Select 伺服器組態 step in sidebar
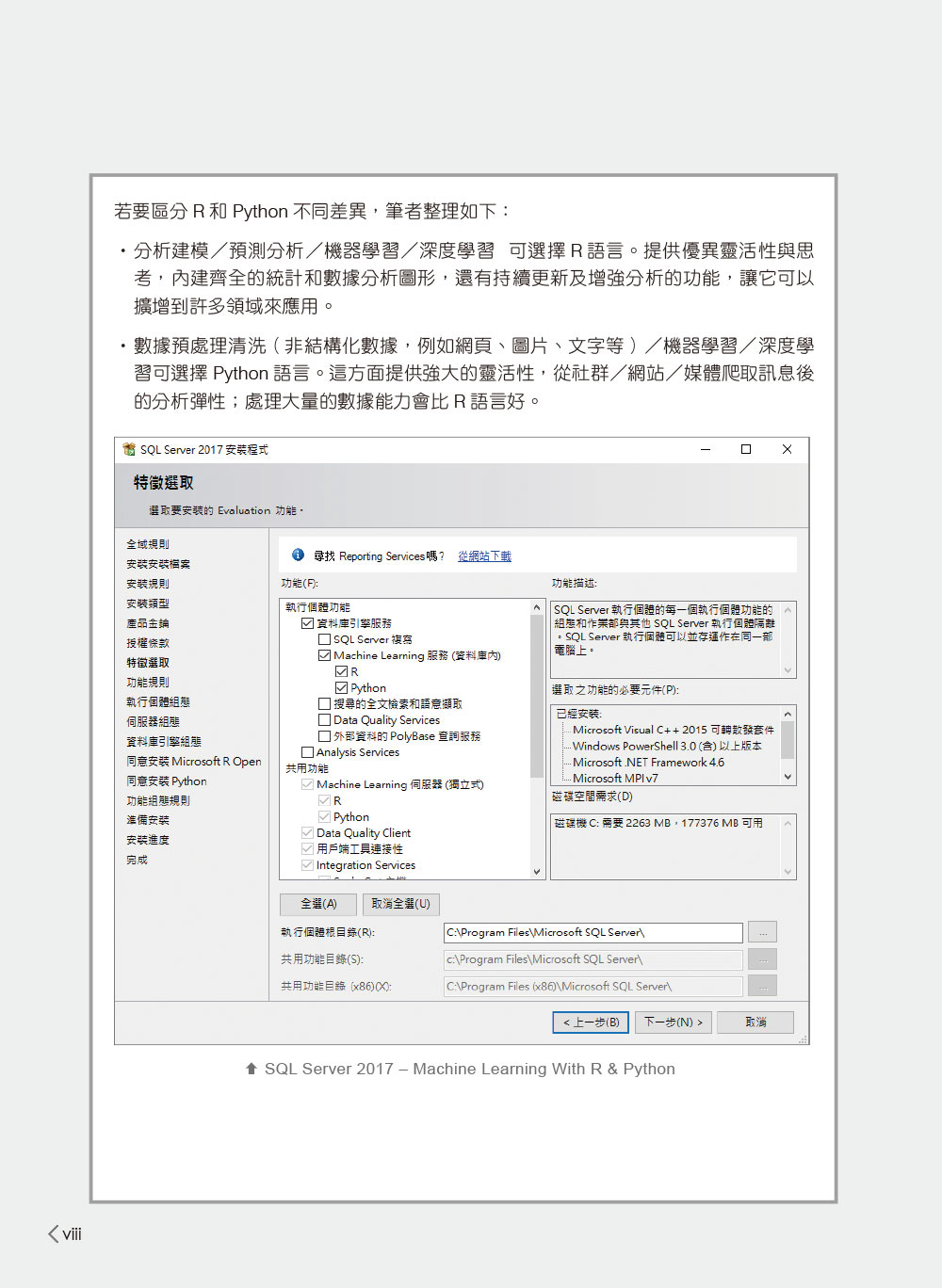 click(x=153, y=722)
